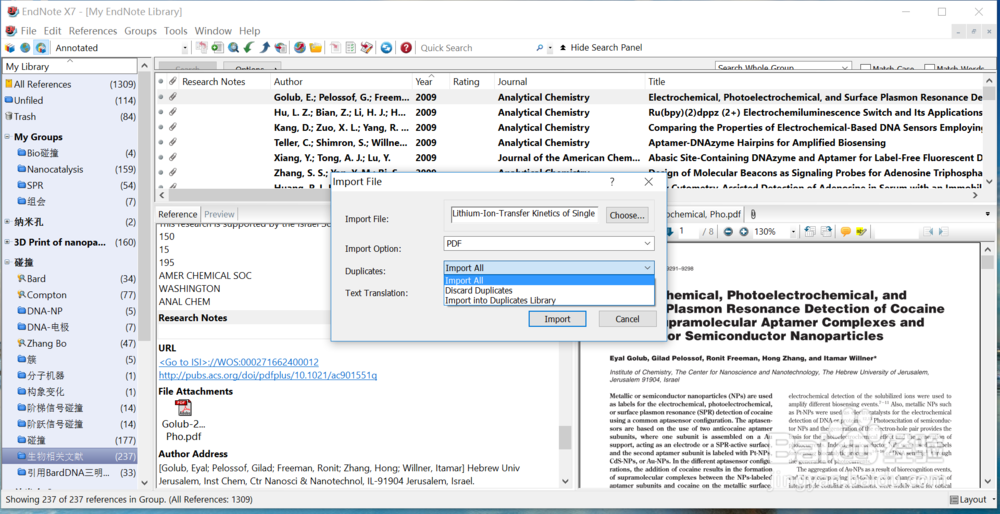Expand the 3D Print of nanopa... group set
The height and width of the screenshot is (514, 1000).
click(8, 242)
